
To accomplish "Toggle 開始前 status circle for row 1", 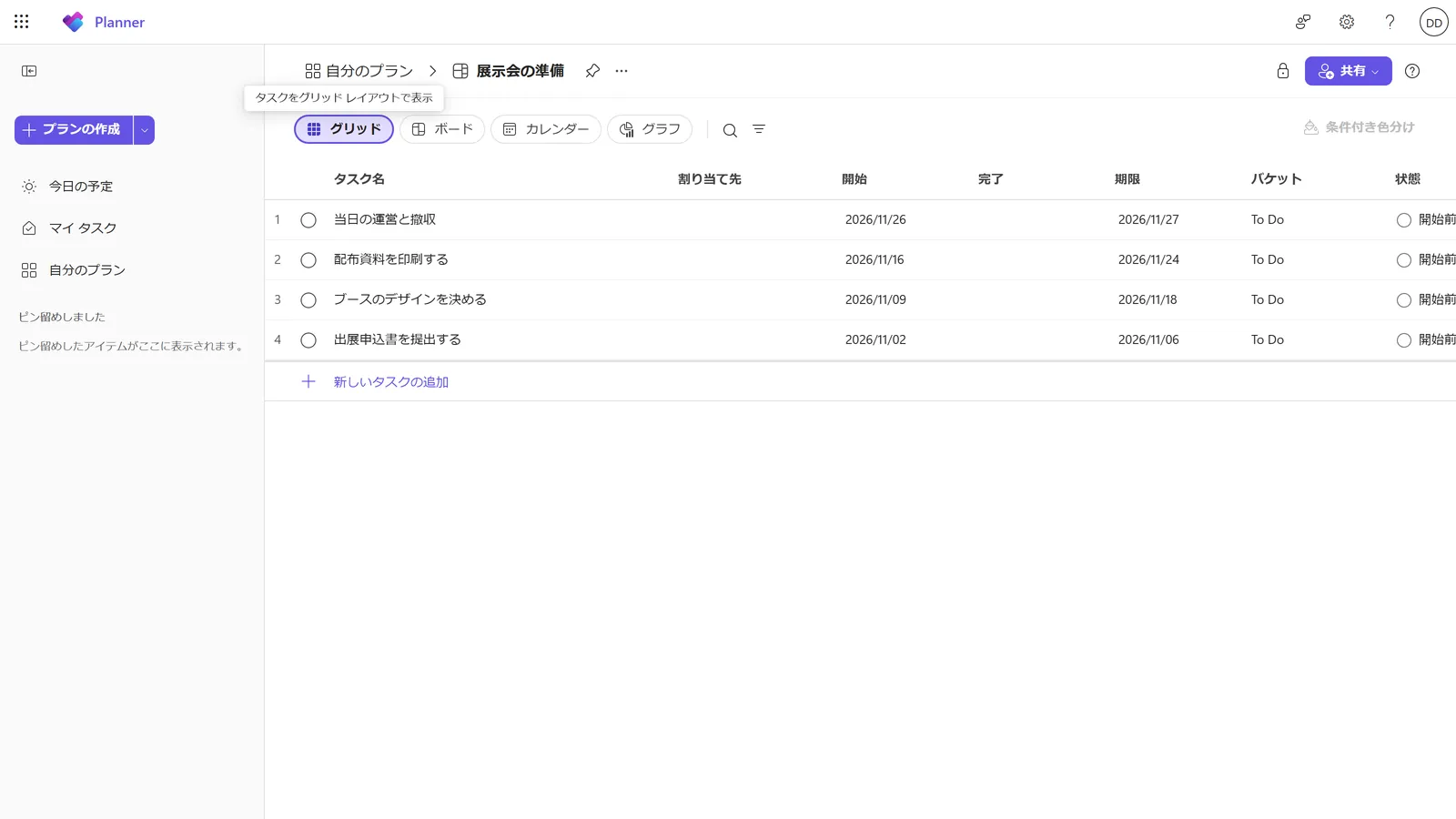I will coord(1404,220).
